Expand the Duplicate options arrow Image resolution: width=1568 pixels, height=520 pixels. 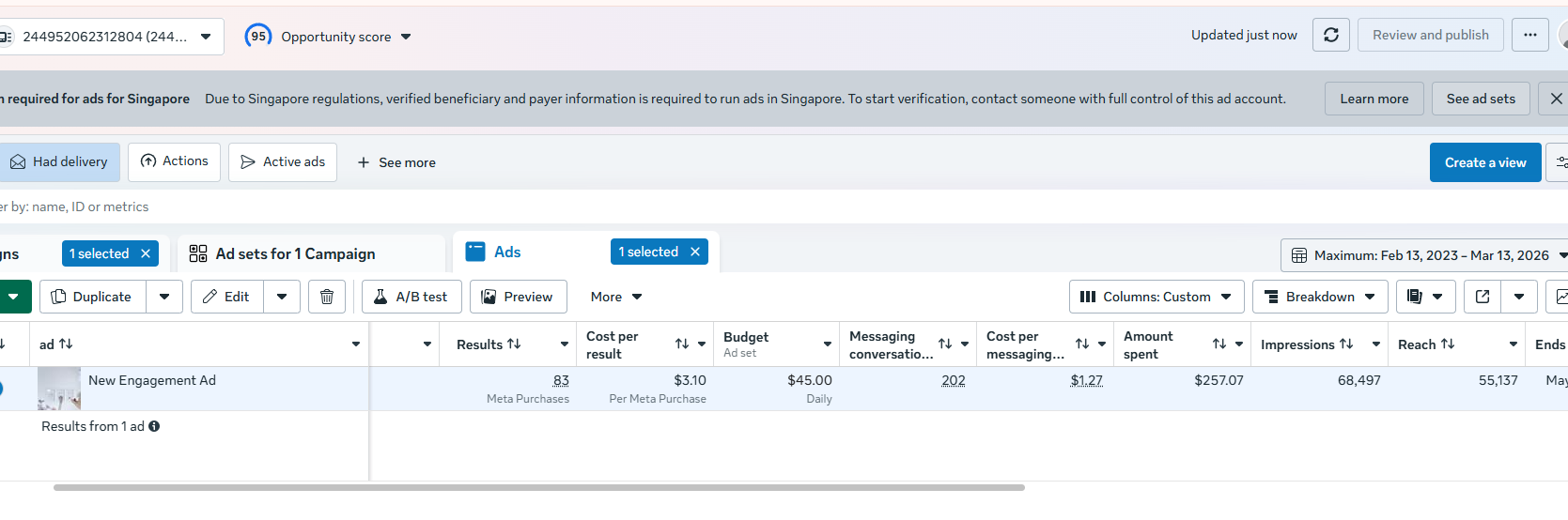[x=164, y=297]
